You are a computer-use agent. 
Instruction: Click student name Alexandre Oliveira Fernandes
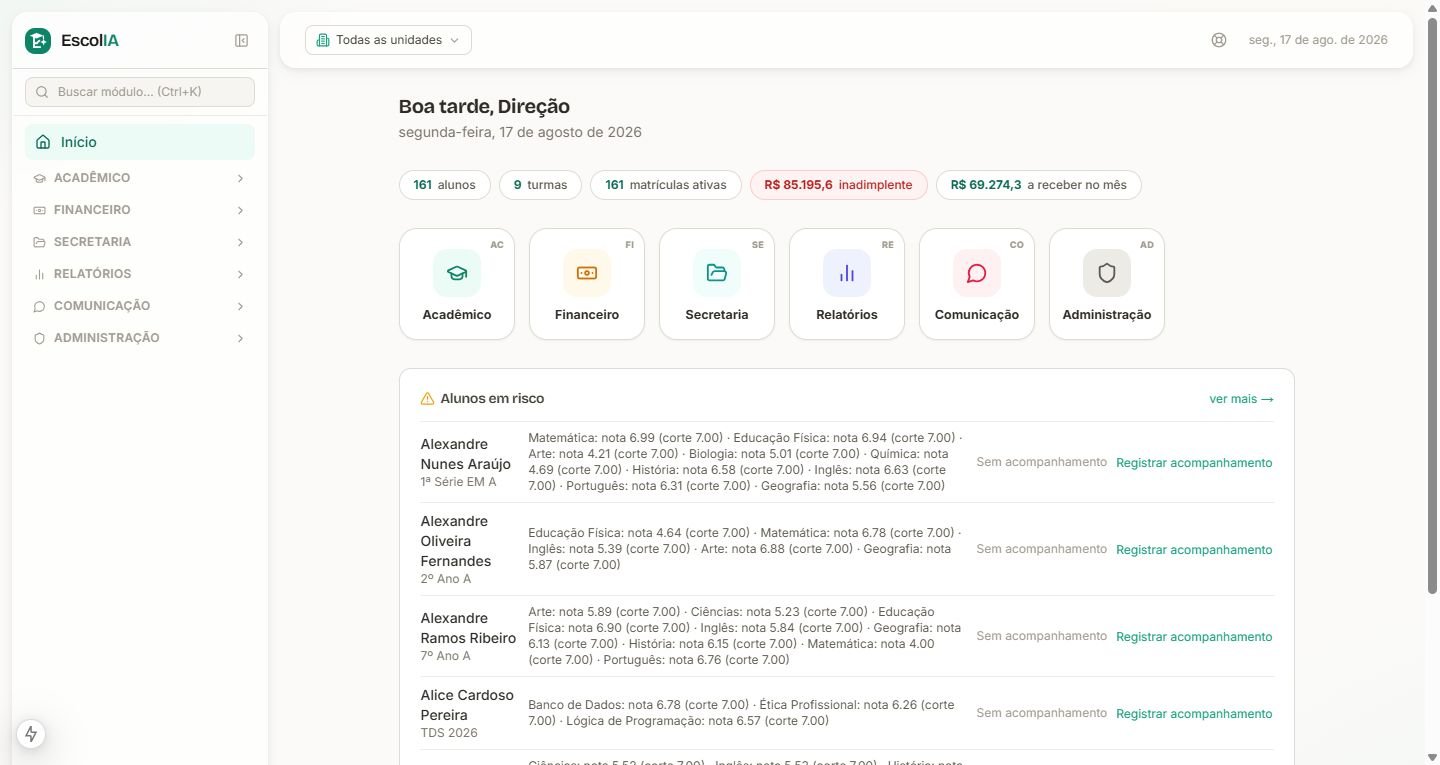(x=456, y=541)
